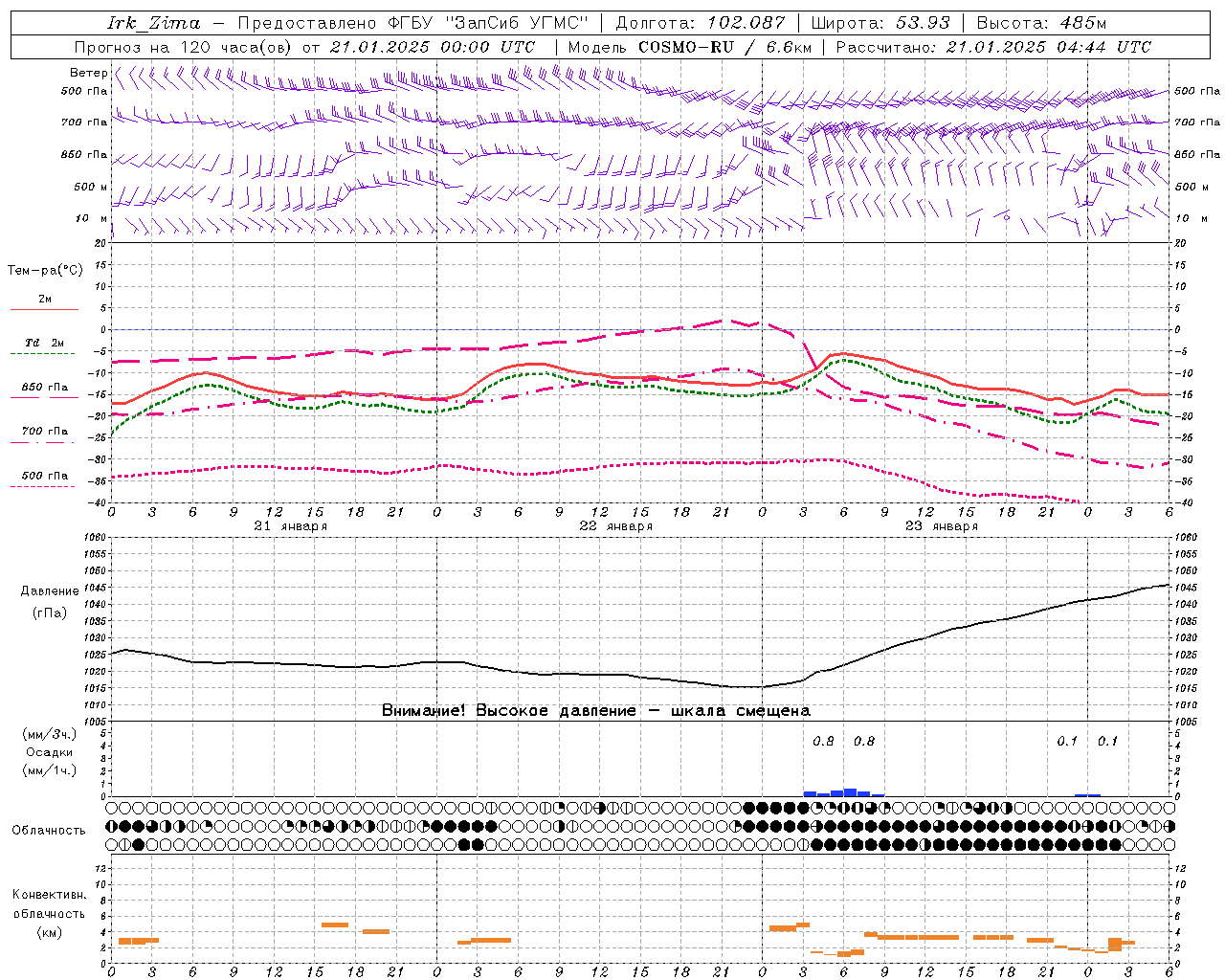Click the 700 гПа temperature legend entry
Image resolution: width=1225 pixels, height=980 pixels.
tap(45, 431)
